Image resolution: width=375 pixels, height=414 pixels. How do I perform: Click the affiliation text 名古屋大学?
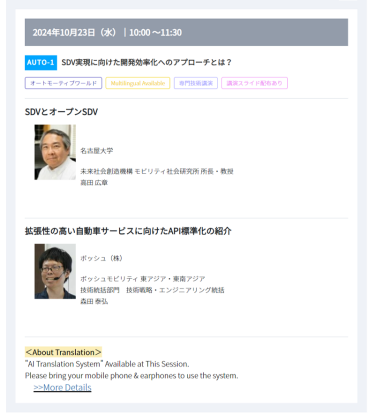click(x=97, y=151)
